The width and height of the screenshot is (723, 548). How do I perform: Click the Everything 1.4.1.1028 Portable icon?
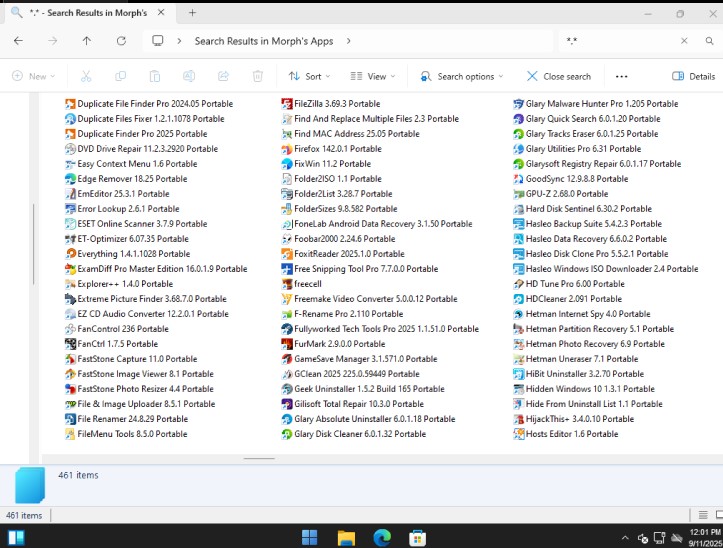click(70, 254)
